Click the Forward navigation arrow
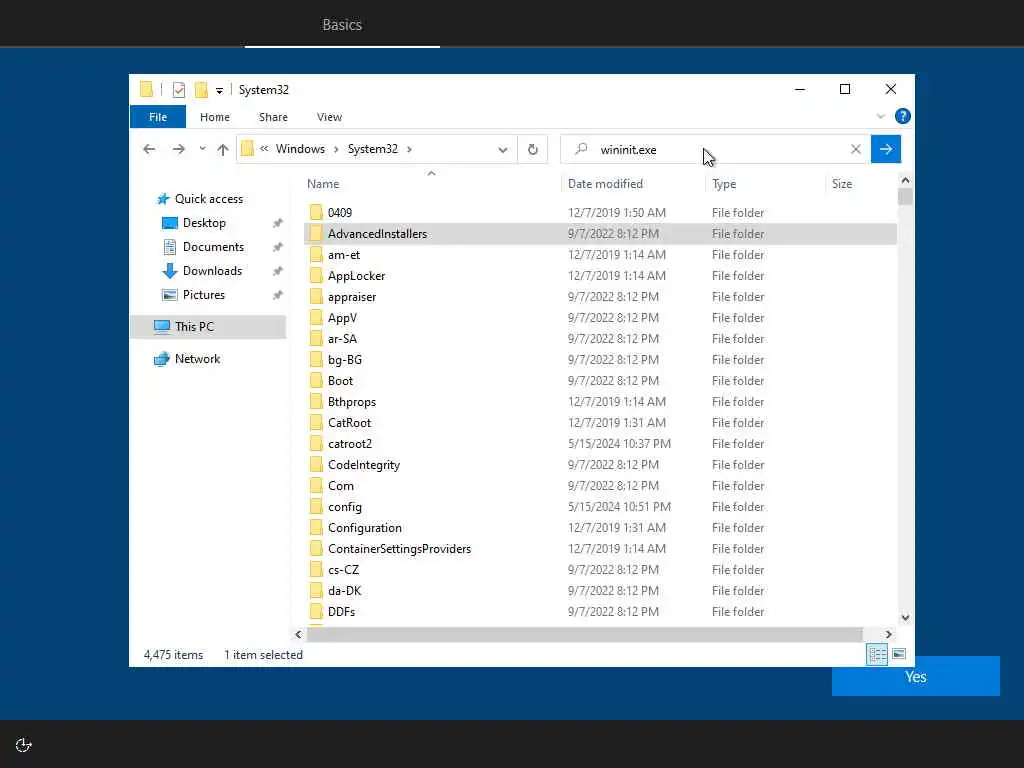 (178, 150)
